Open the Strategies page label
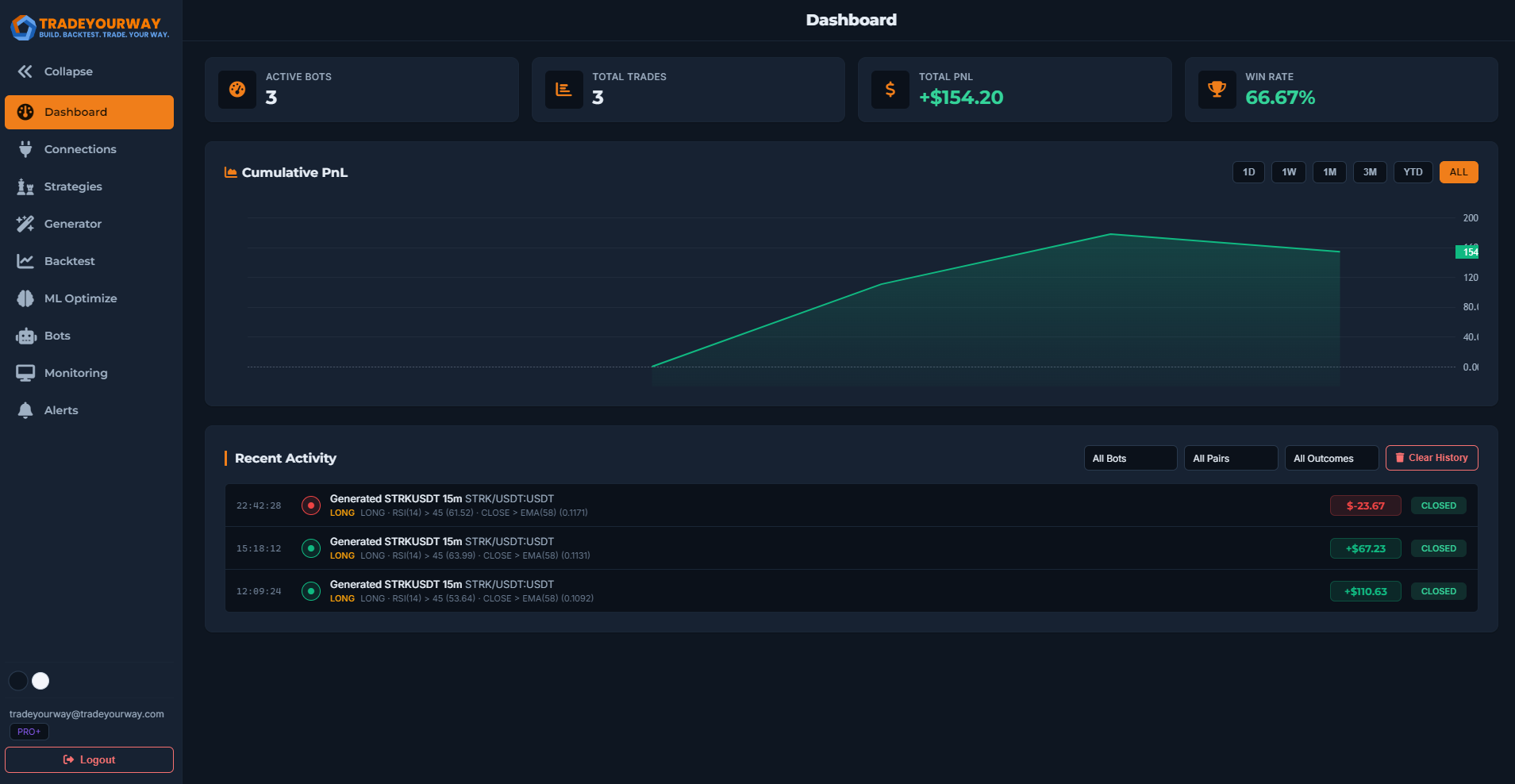Screen dimensions: 1515x784 [x=73, y=186]
